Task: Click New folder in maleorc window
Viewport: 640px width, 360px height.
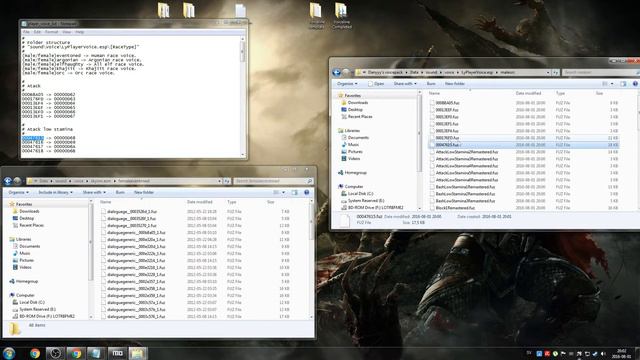Action: [x=455, y=84]
